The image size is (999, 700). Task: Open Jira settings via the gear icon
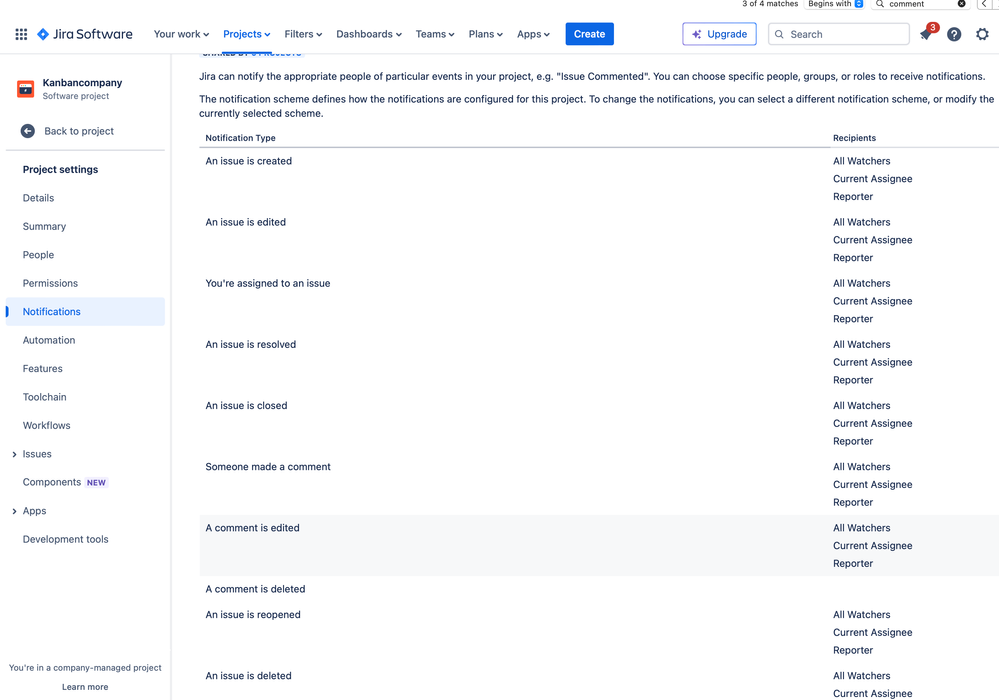tap(982, 33)
